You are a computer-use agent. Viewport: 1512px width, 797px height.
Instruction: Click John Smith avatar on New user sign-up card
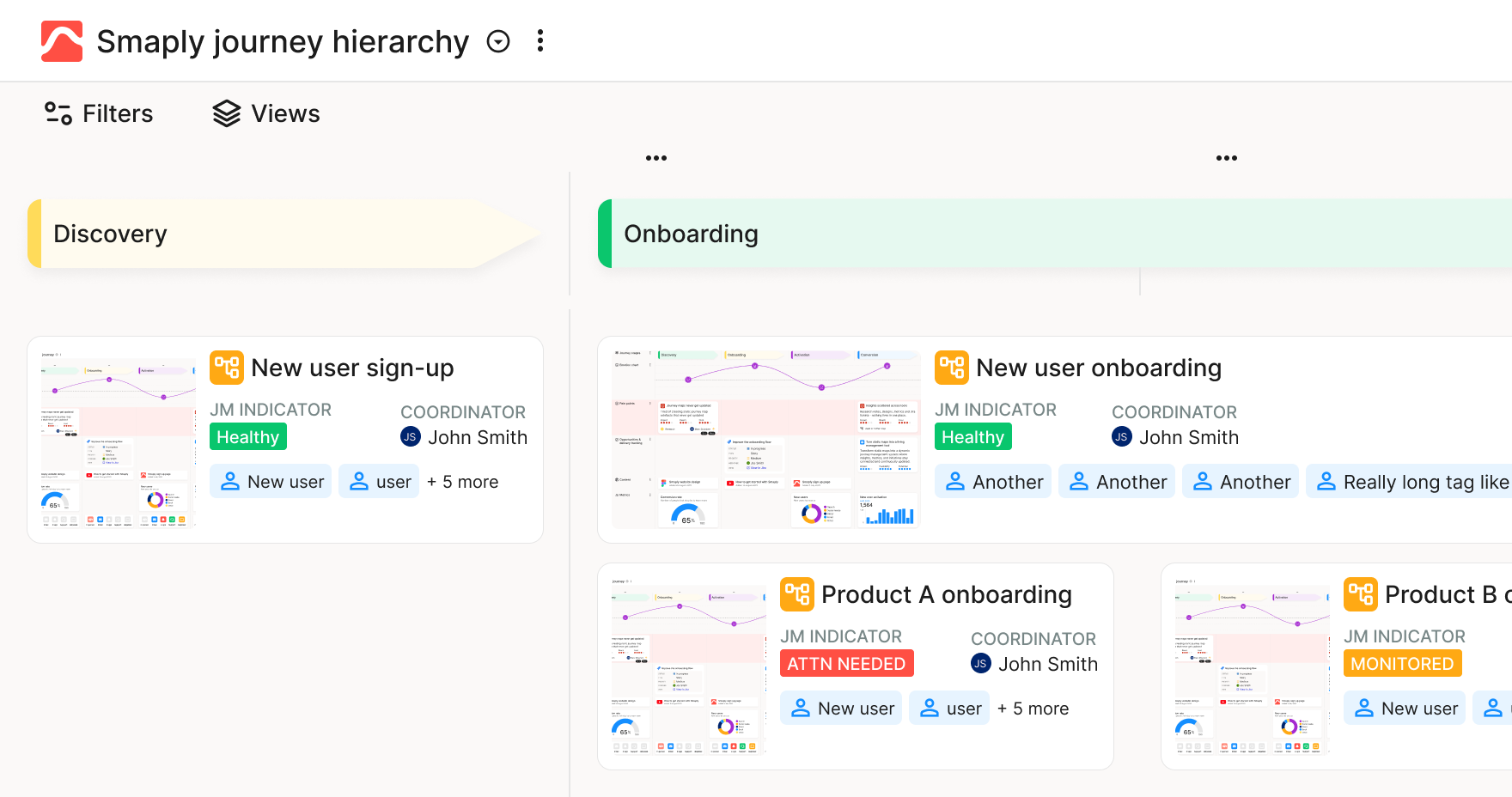(x=411, y=437)
